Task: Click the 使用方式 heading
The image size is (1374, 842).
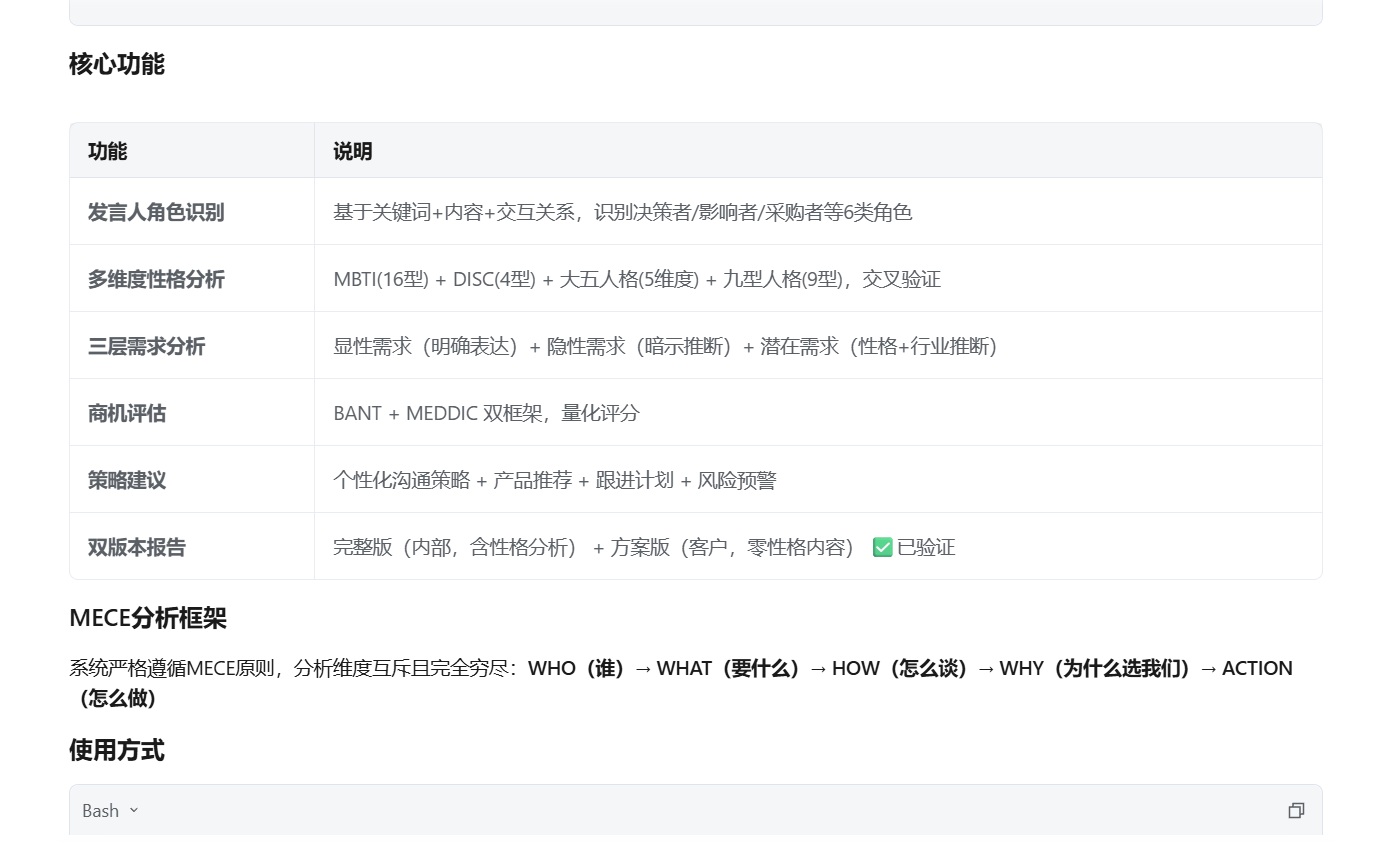Action: pos(117,750)
